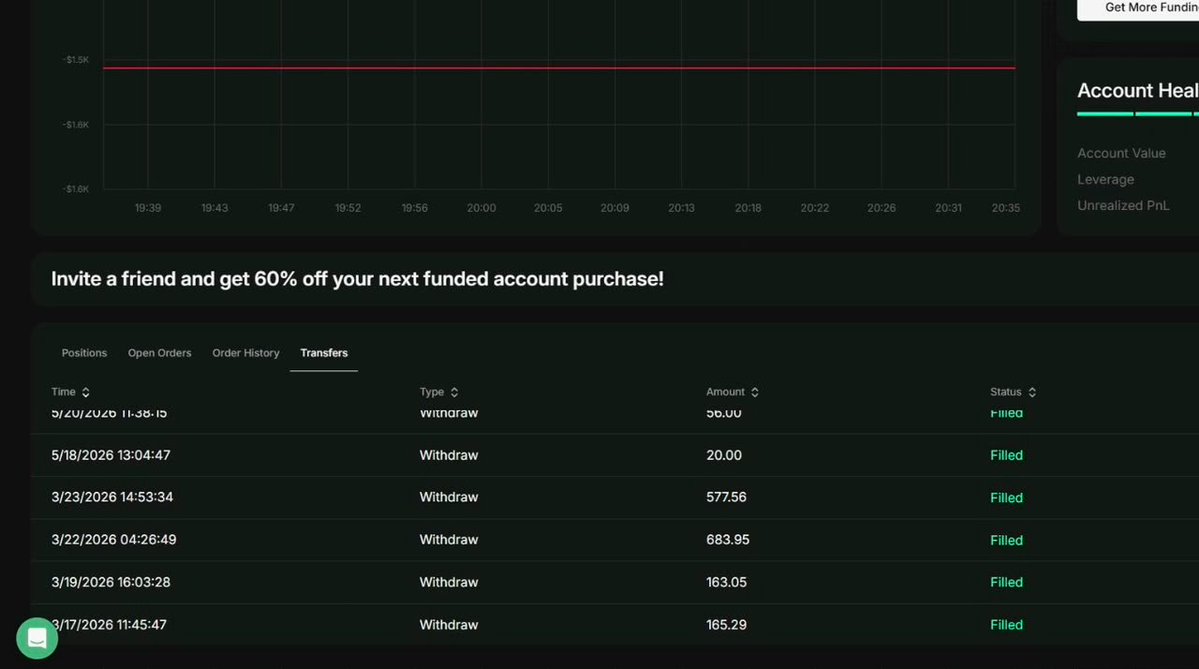Select the Transfers tab
The height and width of the screenshot is (669, 1199).
coord(323,353)
